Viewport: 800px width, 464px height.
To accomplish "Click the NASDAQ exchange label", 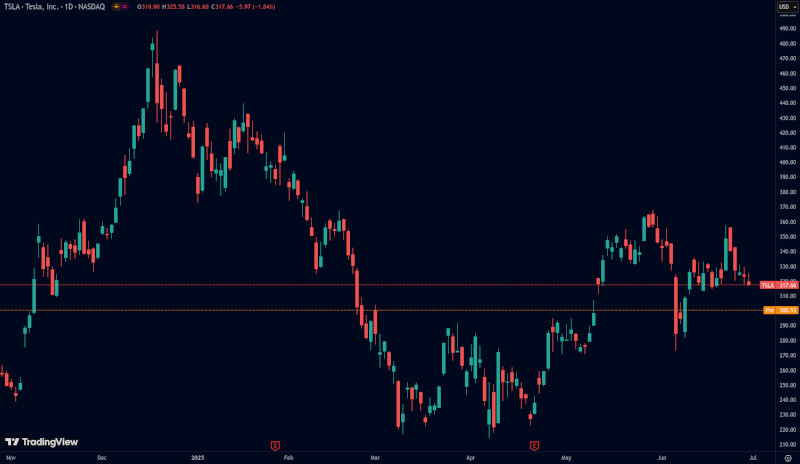I will 93,6.
